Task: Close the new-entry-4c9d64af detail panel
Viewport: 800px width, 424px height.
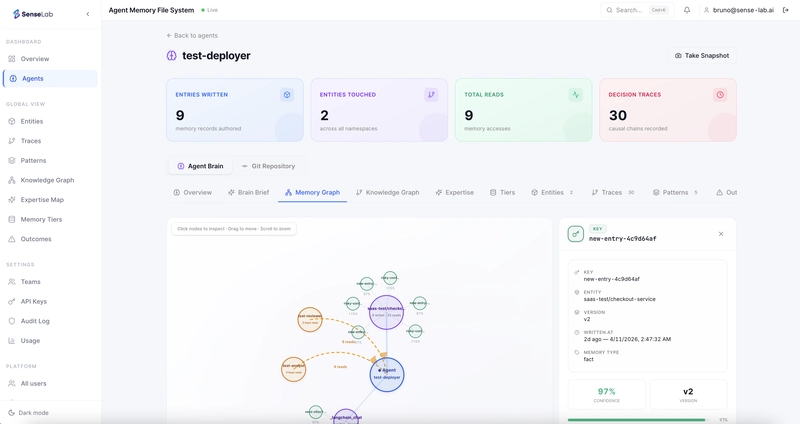Action: tap(721, 234)
